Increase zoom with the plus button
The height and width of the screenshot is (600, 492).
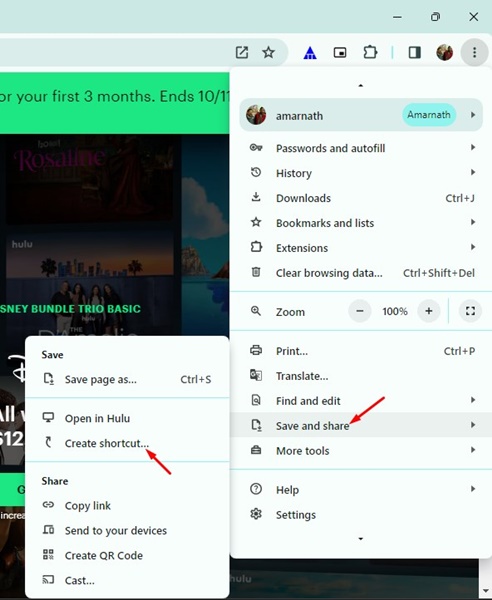[x=428, y=311]
